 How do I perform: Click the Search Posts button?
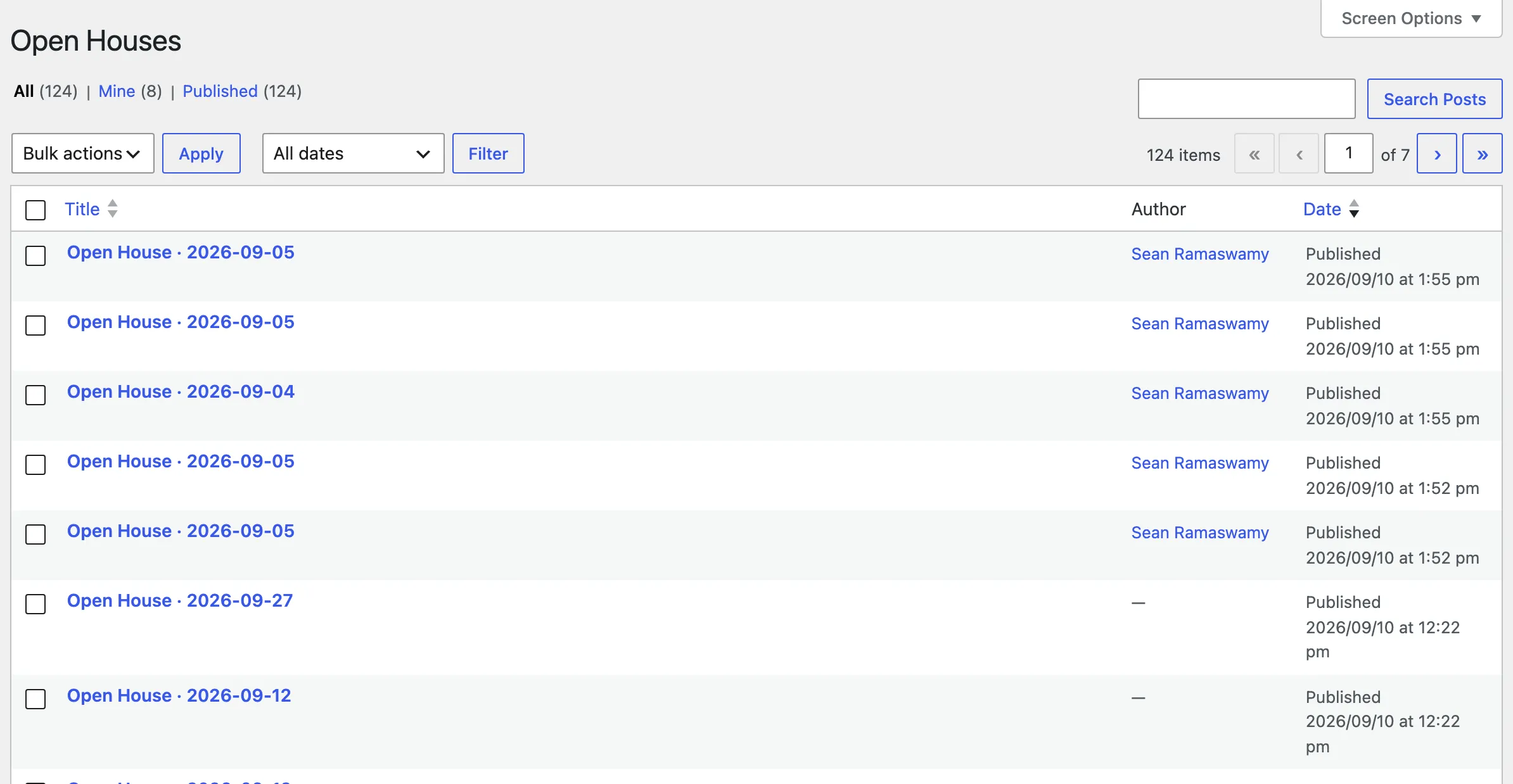1434,99
